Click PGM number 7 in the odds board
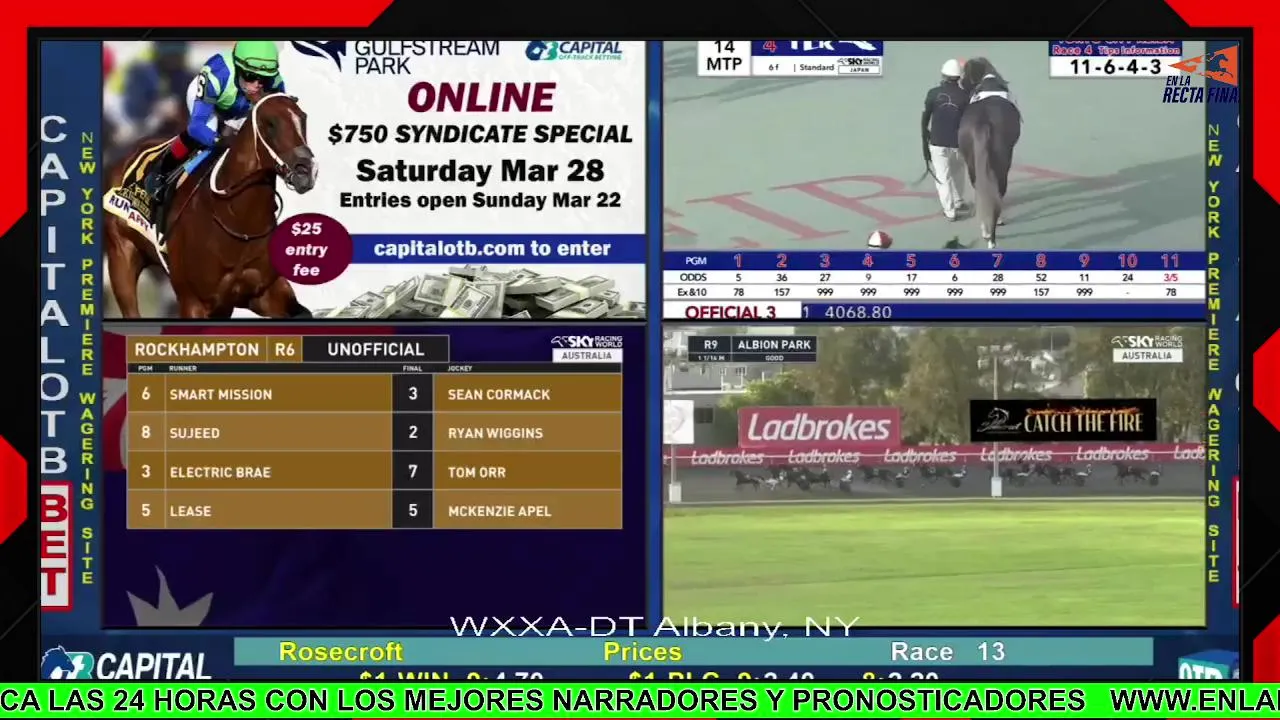 point(997,261)
